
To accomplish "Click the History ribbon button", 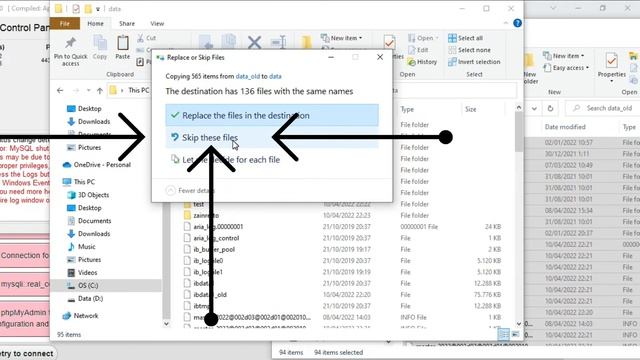I will click(x=422, y=62).
